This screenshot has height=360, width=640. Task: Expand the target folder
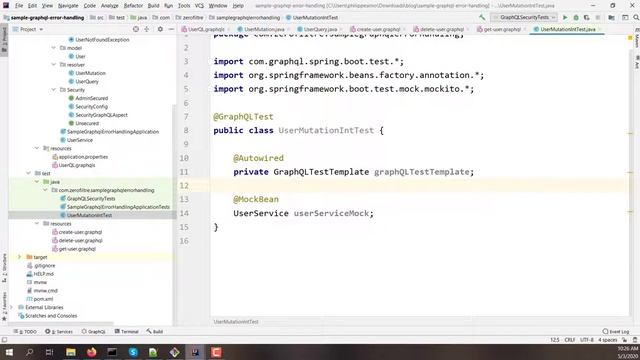(20, 257)
